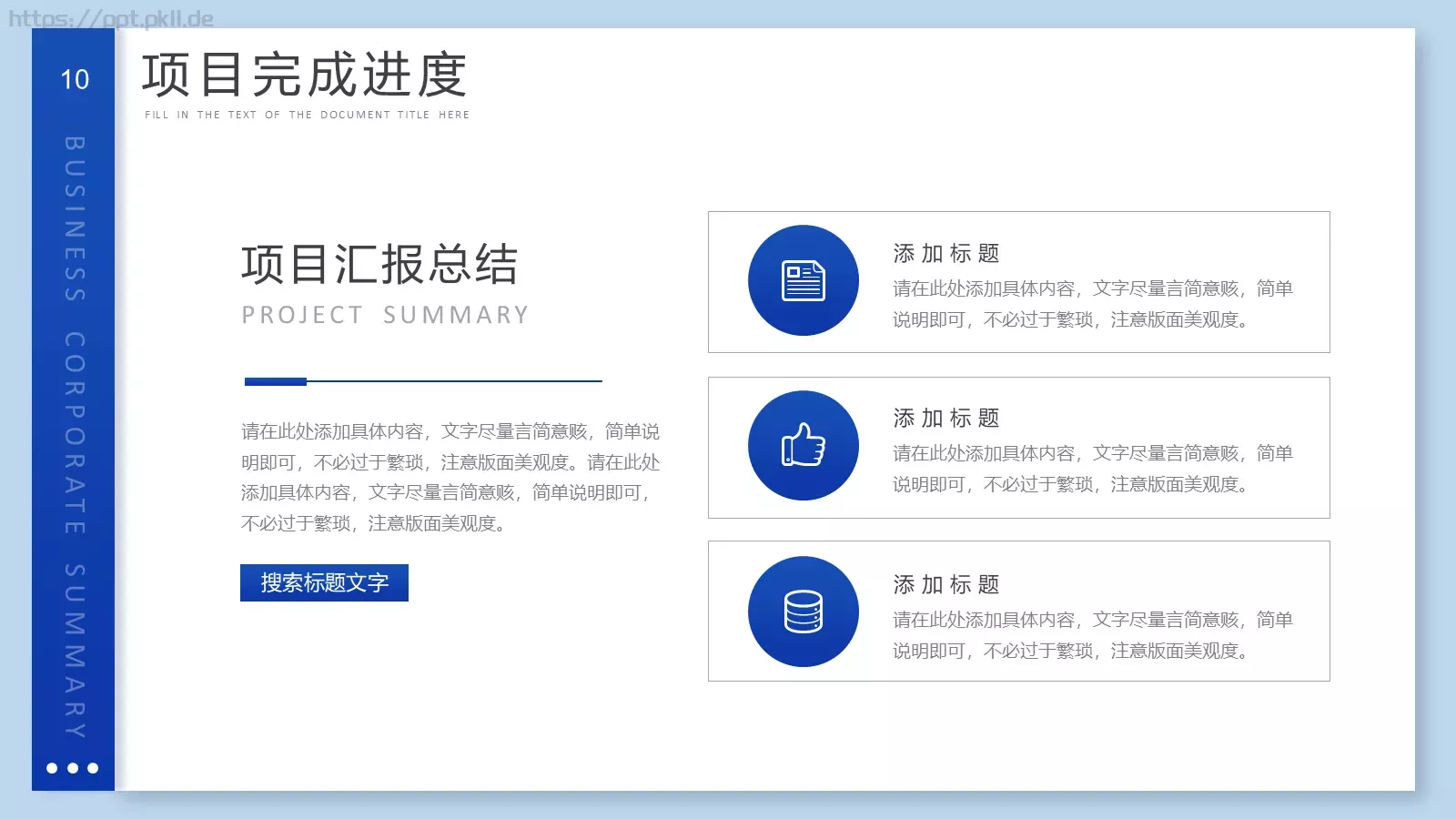Click the database stack icon circle
The width and height of the screenshot is (1456, 819).
click(804, 612)
